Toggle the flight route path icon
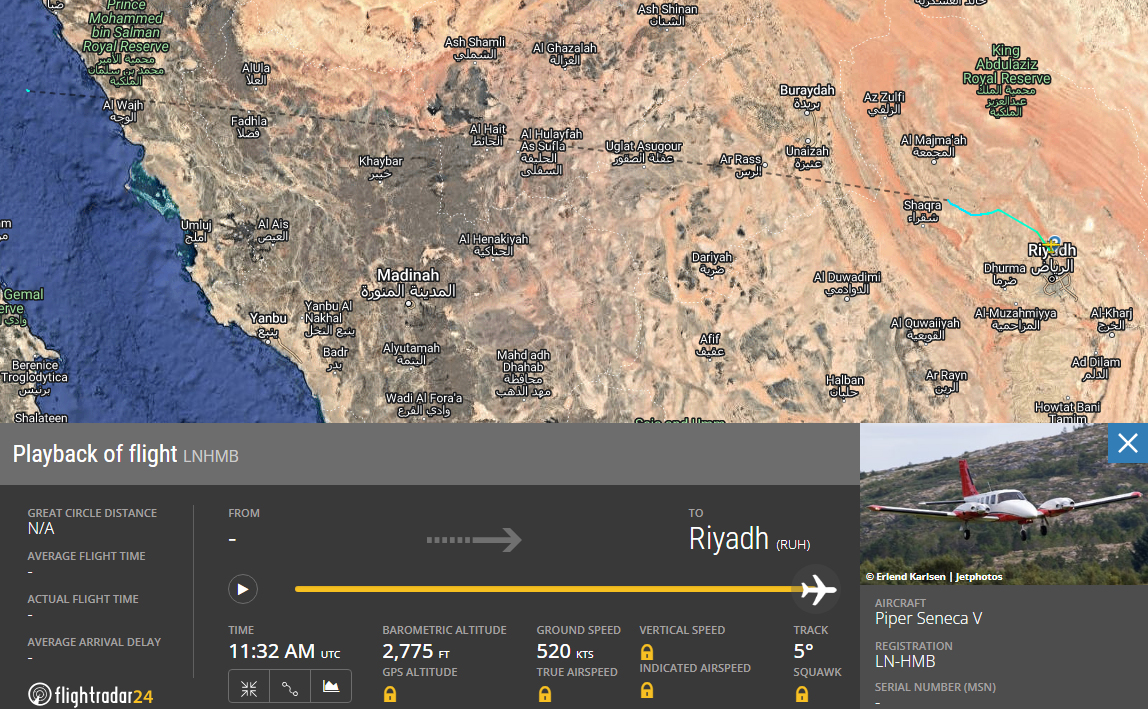Viewport: 1148px width, 709px height. [290, 688]
